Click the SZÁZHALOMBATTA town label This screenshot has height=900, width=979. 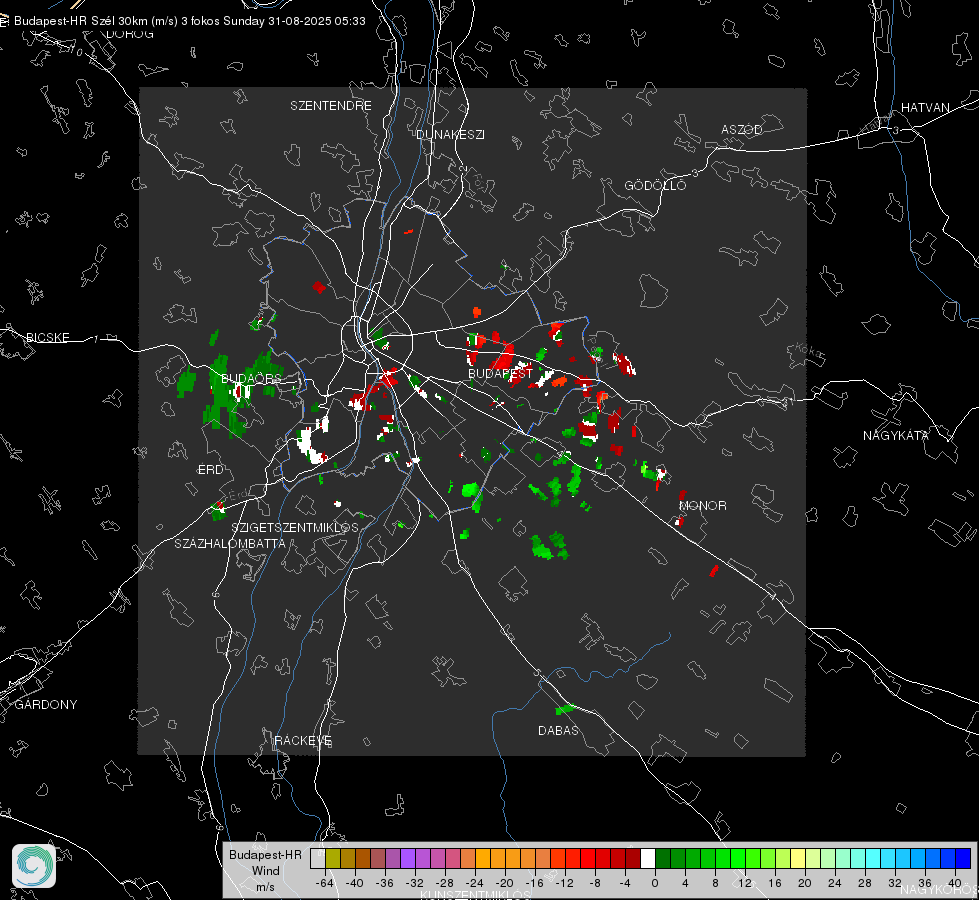230,543
